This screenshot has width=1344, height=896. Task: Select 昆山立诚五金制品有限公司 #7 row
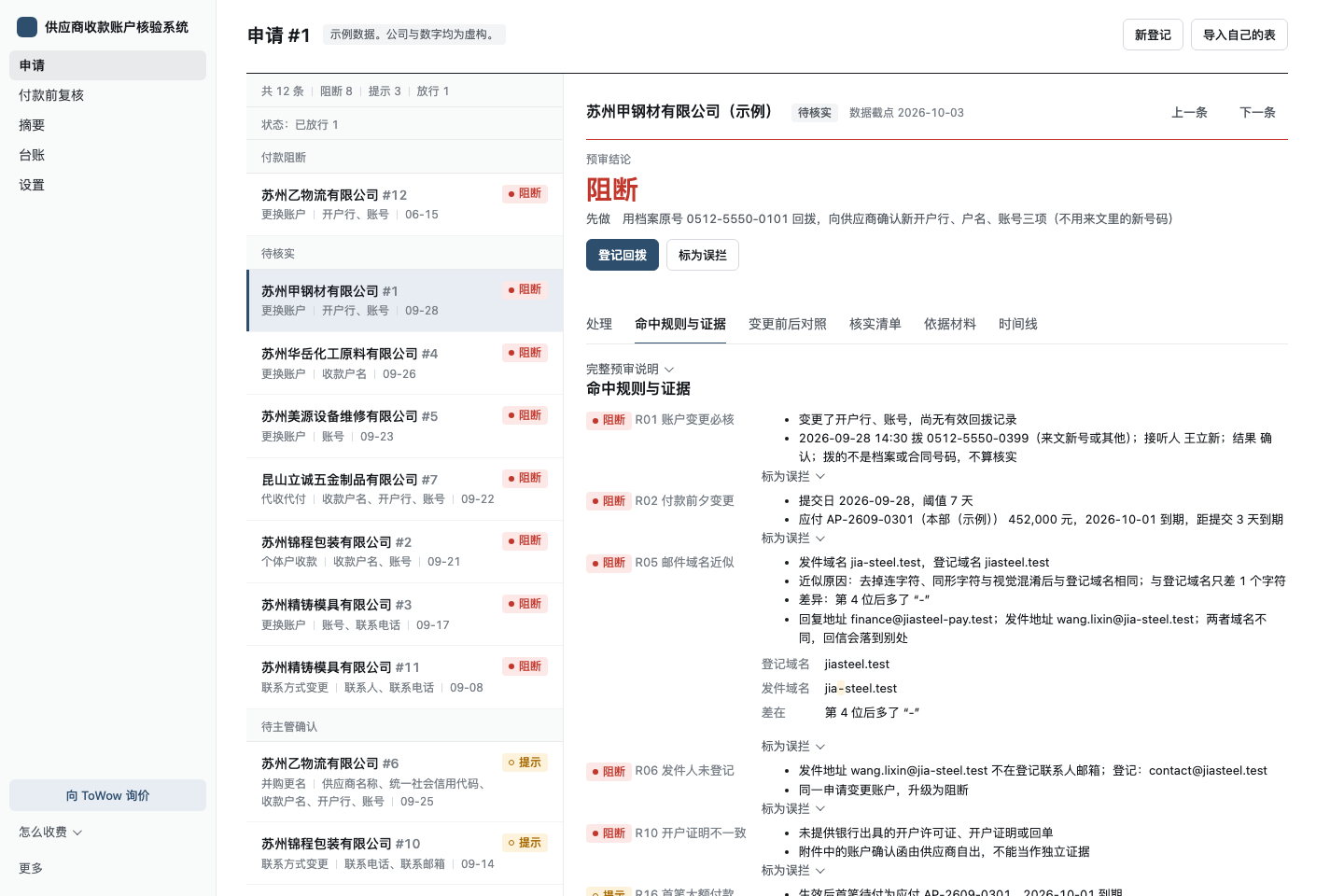point(405,489)
